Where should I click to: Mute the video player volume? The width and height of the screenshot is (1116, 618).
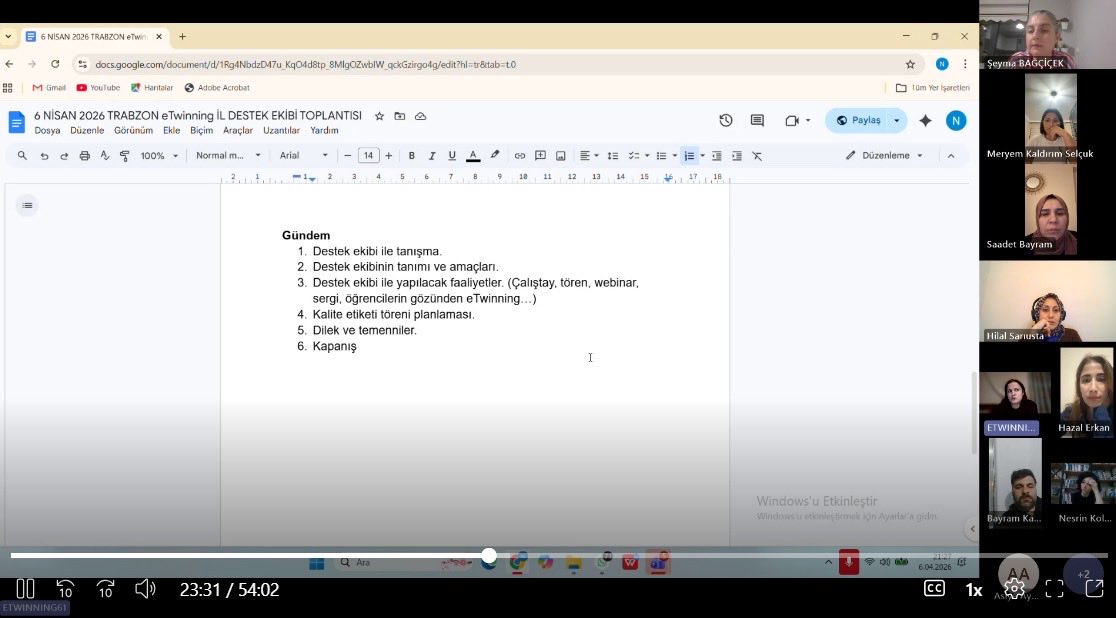145,589
